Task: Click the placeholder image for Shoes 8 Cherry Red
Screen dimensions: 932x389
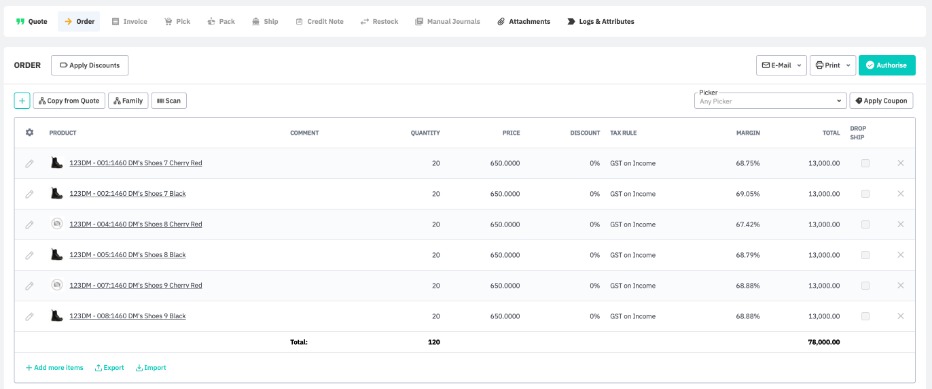Action: [x=56, y=224]
